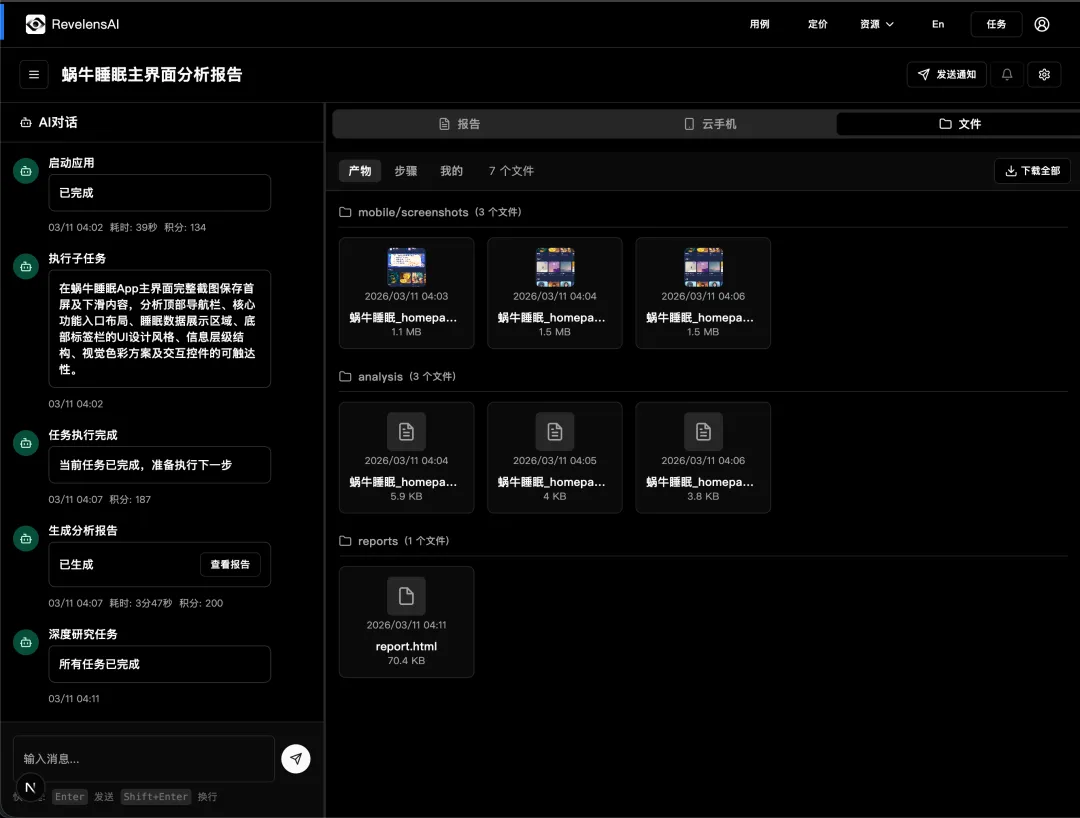The image size is (1080, 818).
Task: Click the robot avatar beside 任务执行完成
Action: coord(26,443)
